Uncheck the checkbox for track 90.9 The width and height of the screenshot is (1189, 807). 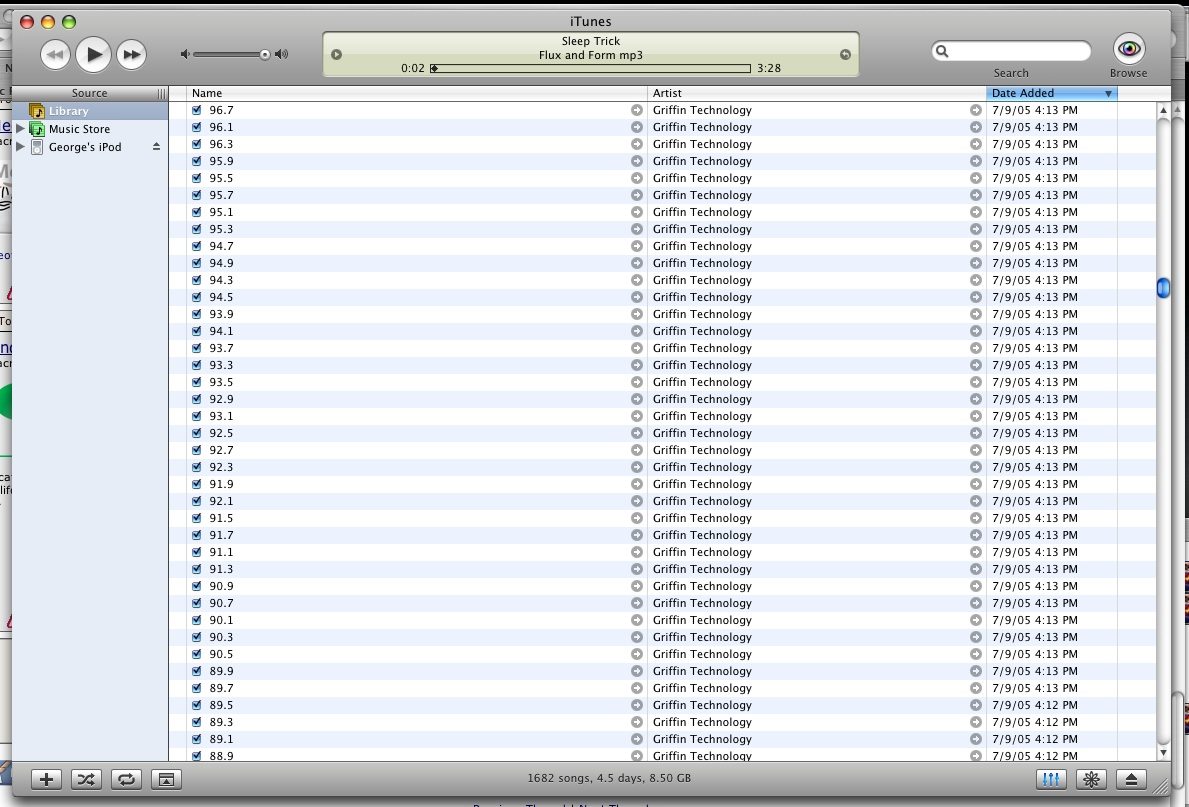197,586
